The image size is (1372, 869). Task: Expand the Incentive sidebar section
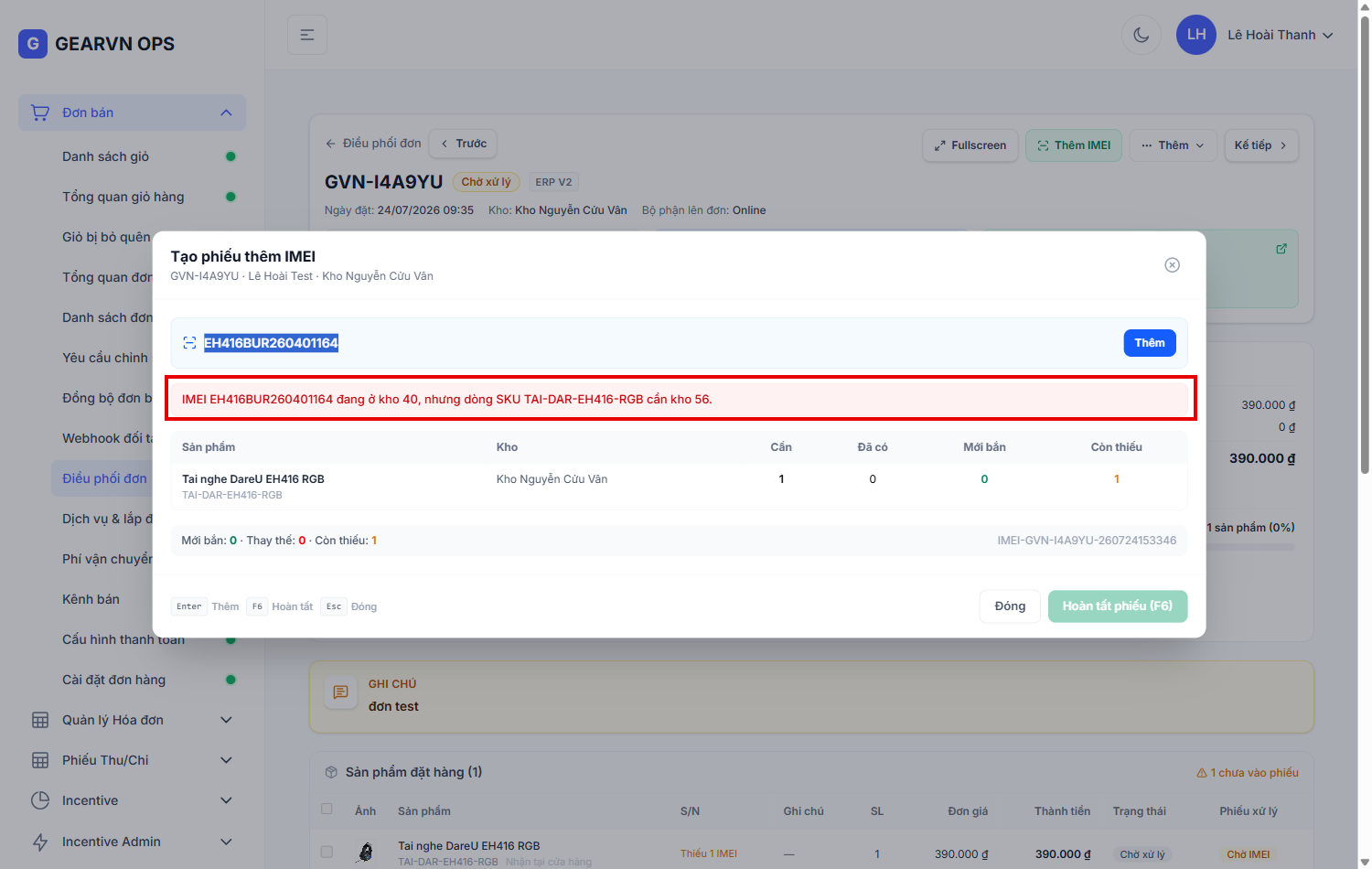point(133,800)
